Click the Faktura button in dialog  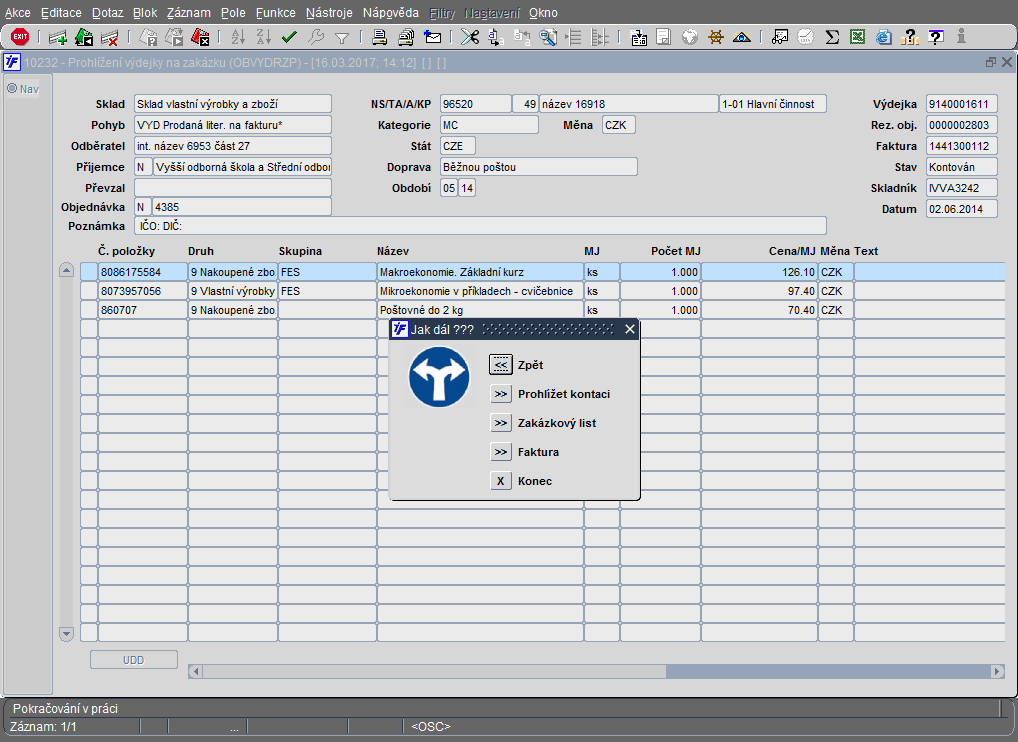501,452
